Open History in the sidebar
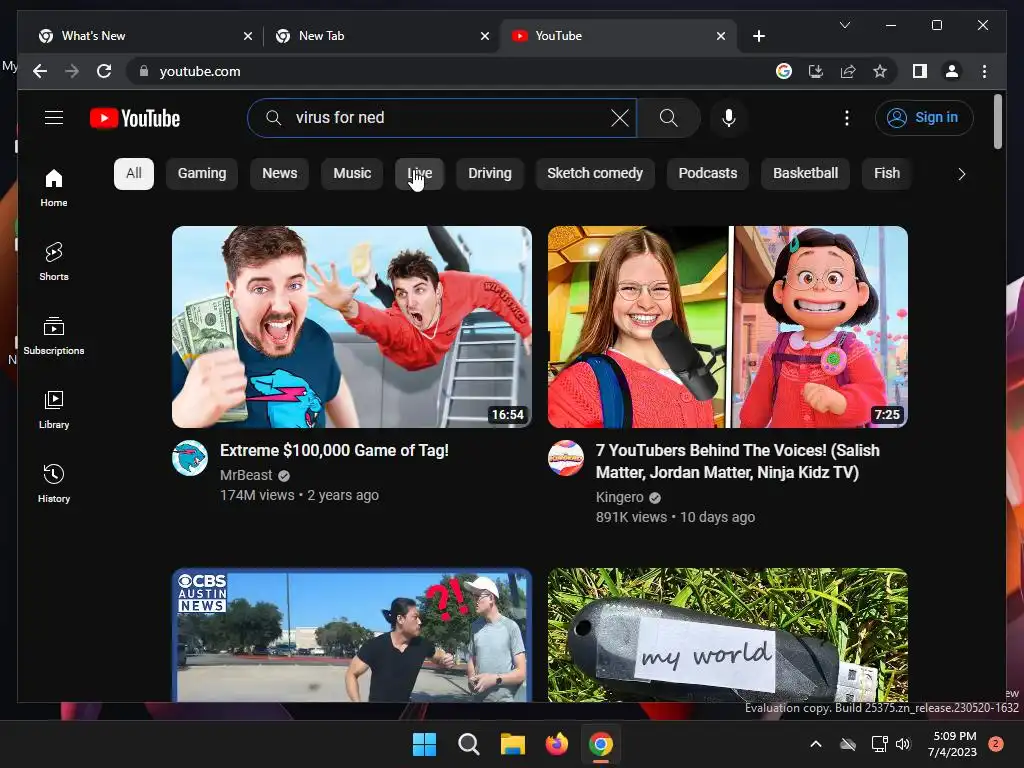The width and height of the screenshot is (1024, 768). [54, 483]
